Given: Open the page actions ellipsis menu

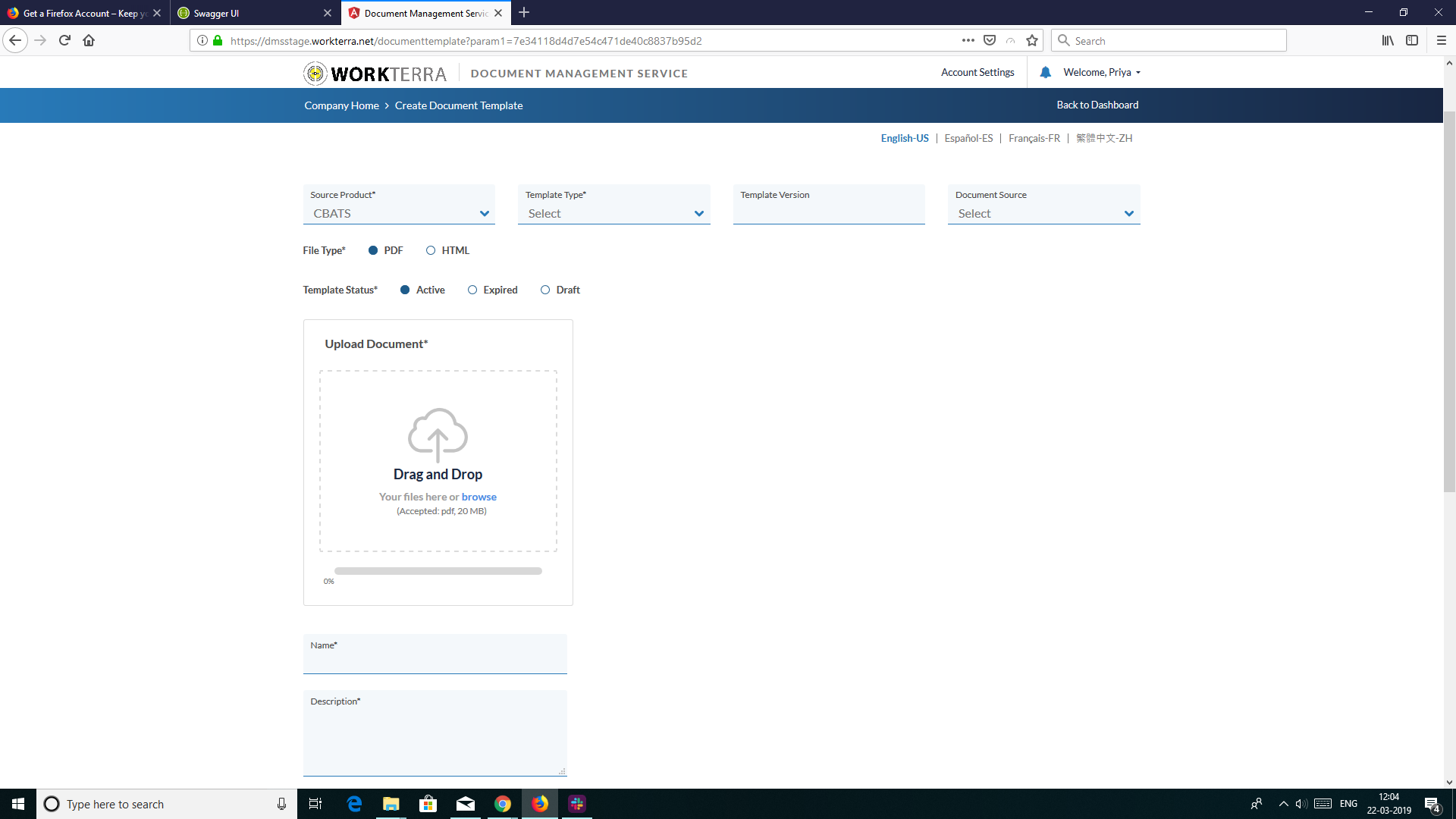Looking at the screenshot, I should pyautogui.click(x=968, y=40).
